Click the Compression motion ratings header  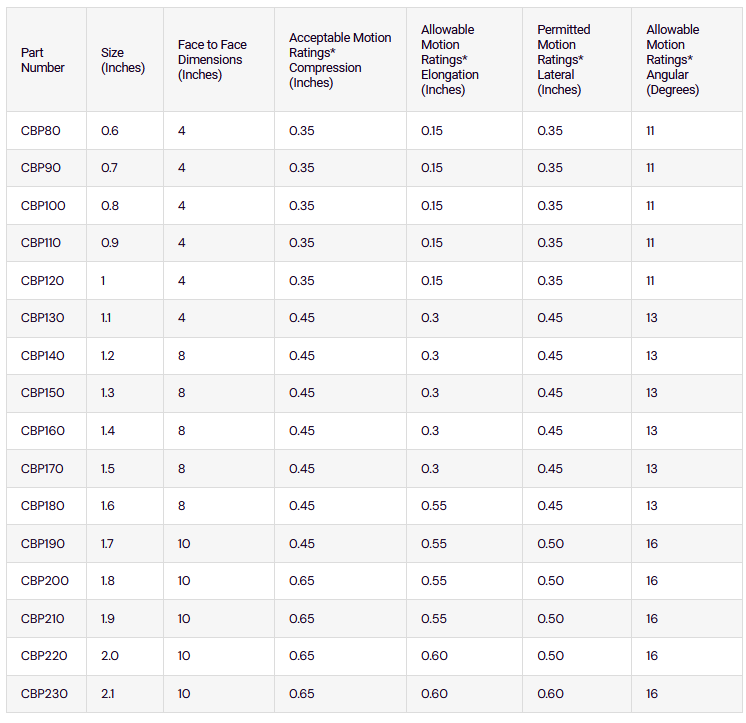pos(340,60)
